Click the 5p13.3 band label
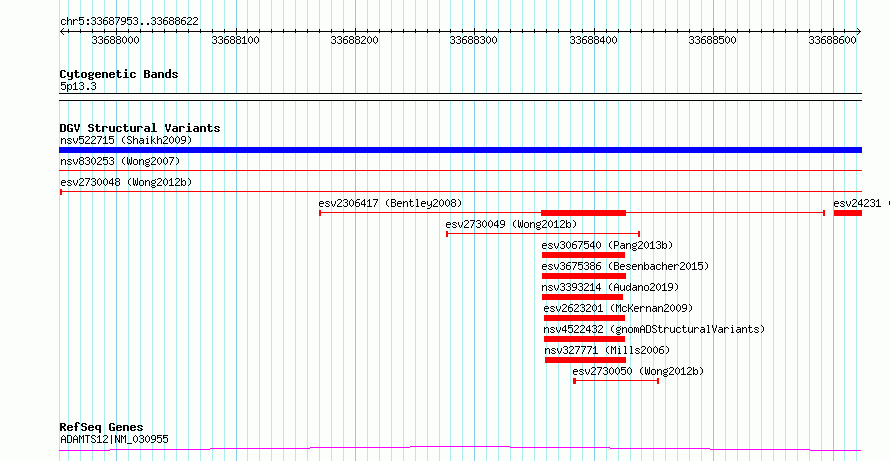890x461 pixels. [x=78, y=87]
